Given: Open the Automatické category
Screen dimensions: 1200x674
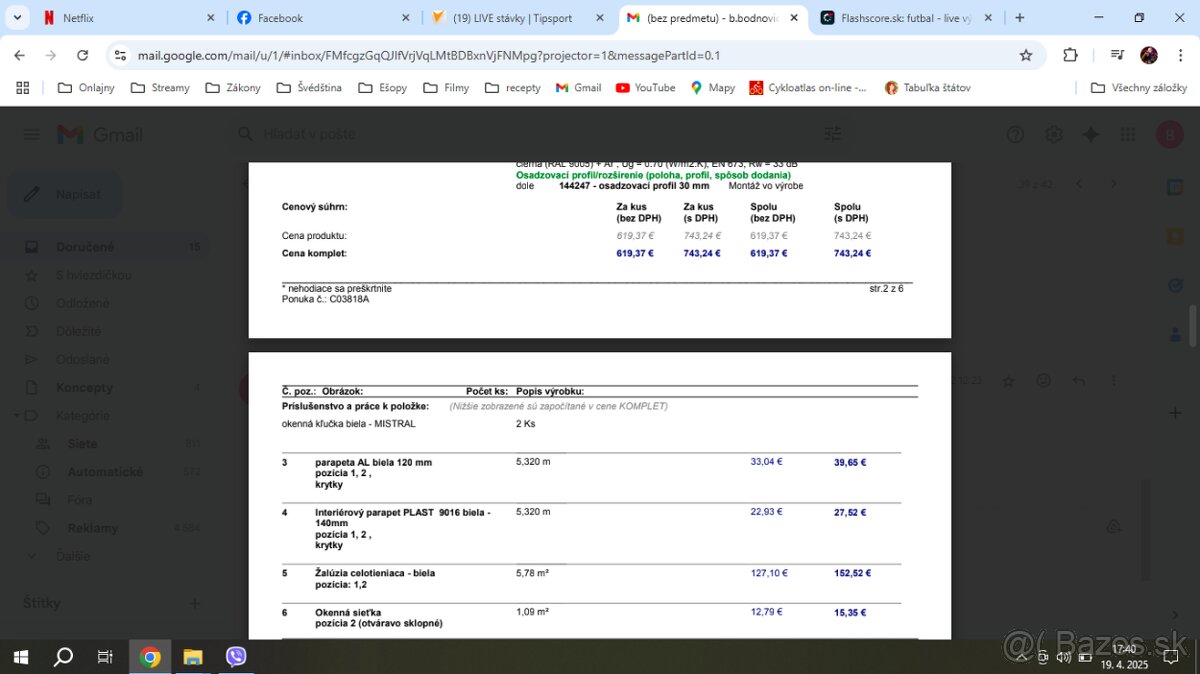Looking at the screenshot, I should click(x=105, y=471).
